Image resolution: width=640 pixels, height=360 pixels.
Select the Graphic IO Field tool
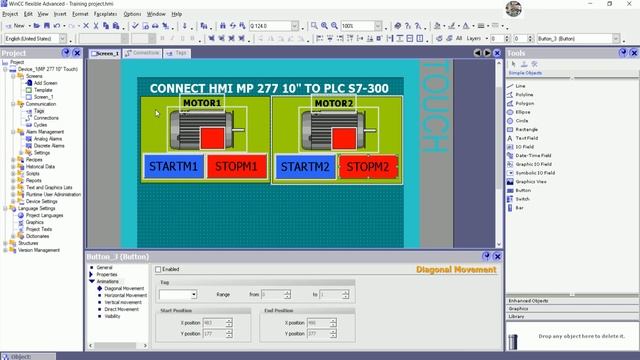click(x=533, y=164)
